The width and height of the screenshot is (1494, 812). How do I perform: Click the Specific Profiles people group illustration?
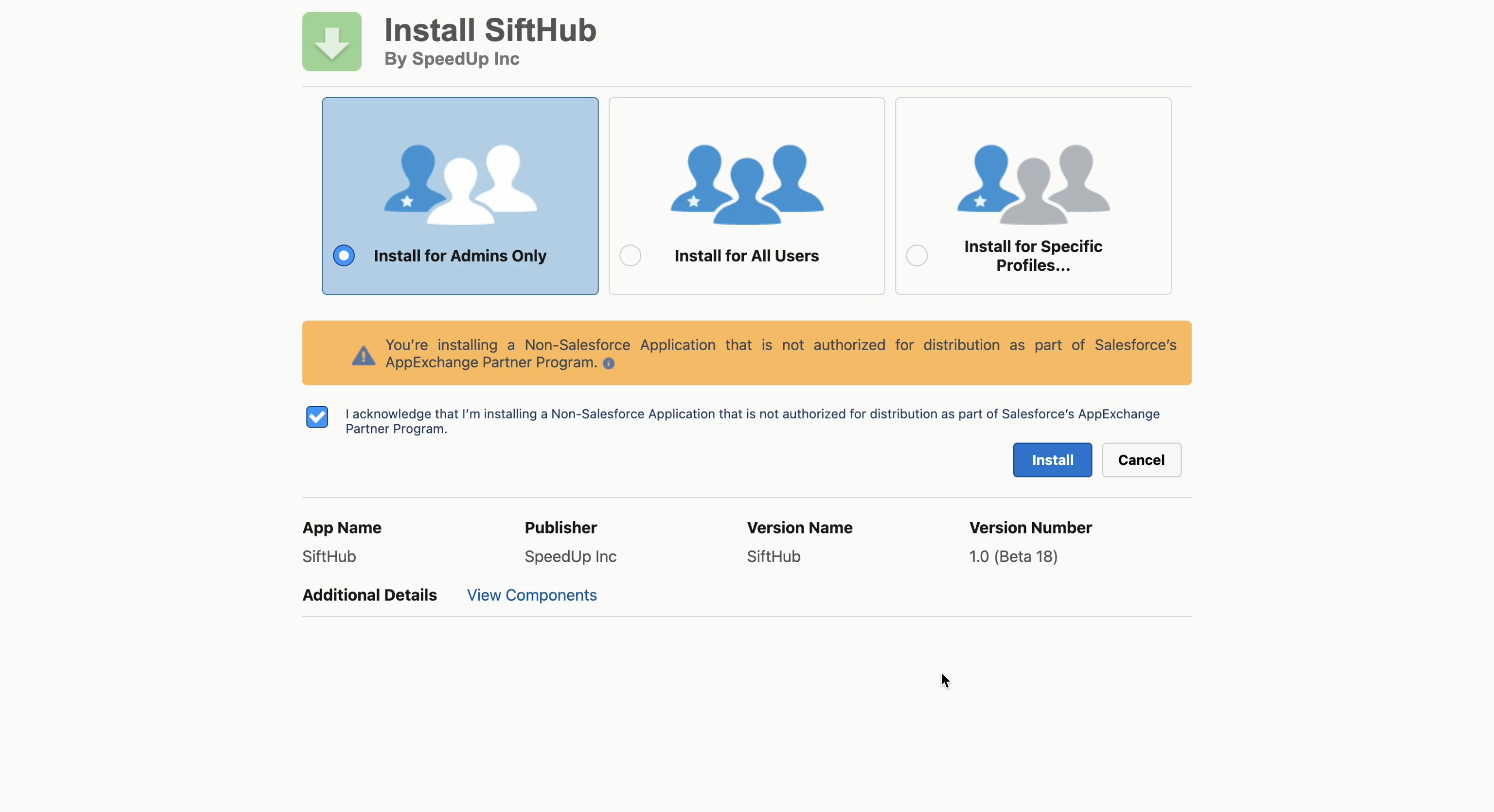pos(1033,184)
